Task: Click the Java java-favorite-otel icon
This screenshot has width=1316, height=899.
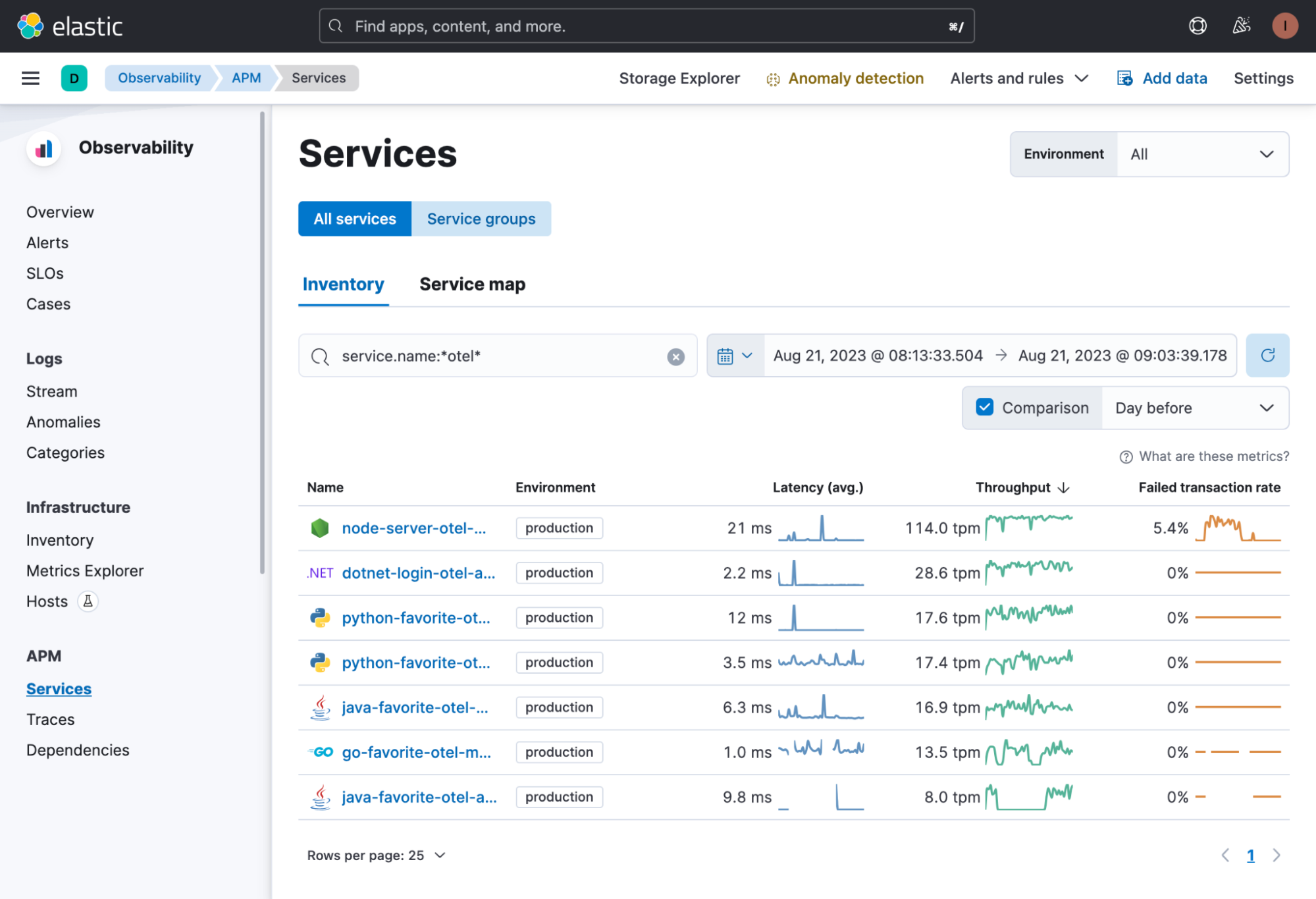Action: pyautogui.click(x=320, y=706)
